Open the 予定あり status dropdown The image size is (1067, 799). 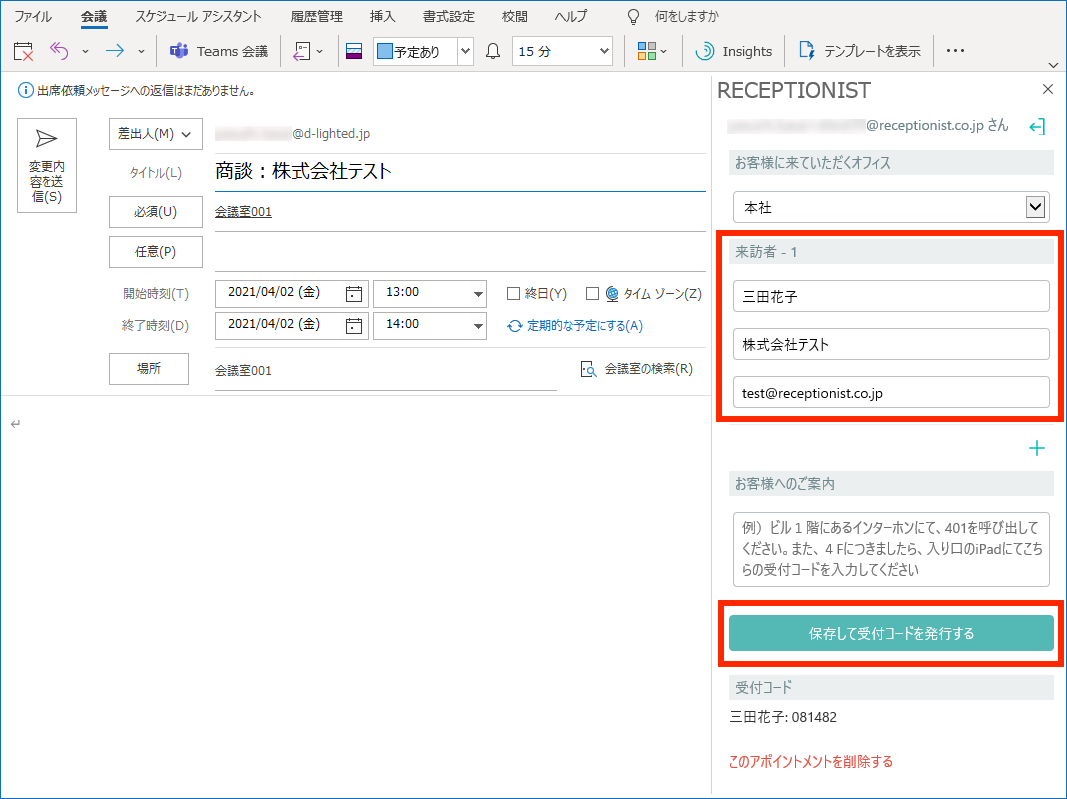pyautogui.click(x=465, y=51)
